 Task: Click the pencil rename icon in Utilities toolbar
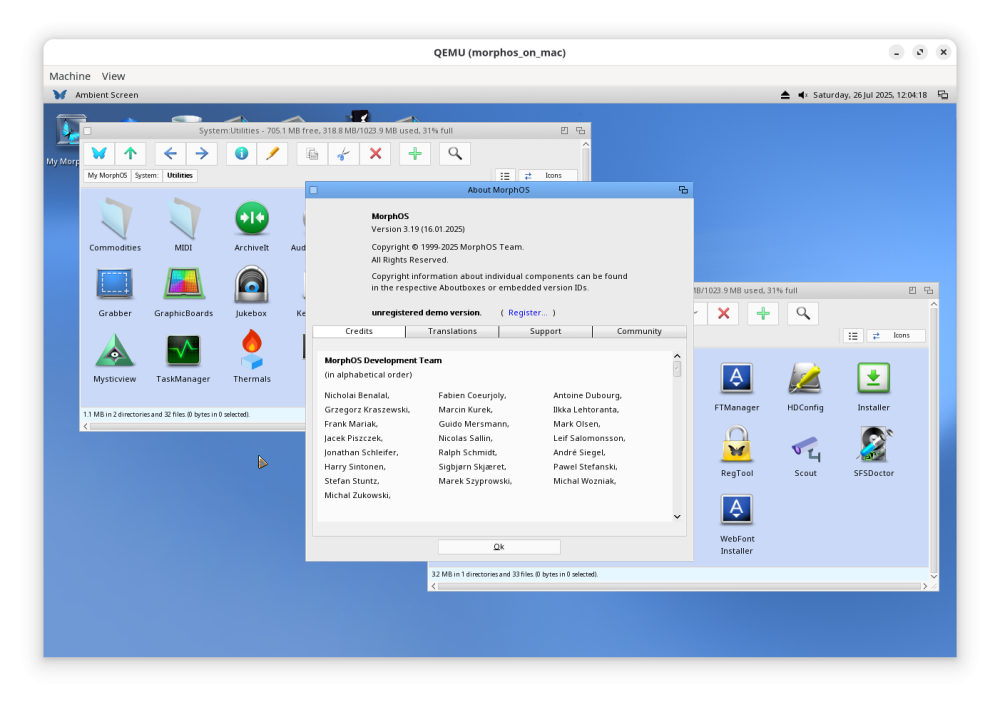pos(272,153)
